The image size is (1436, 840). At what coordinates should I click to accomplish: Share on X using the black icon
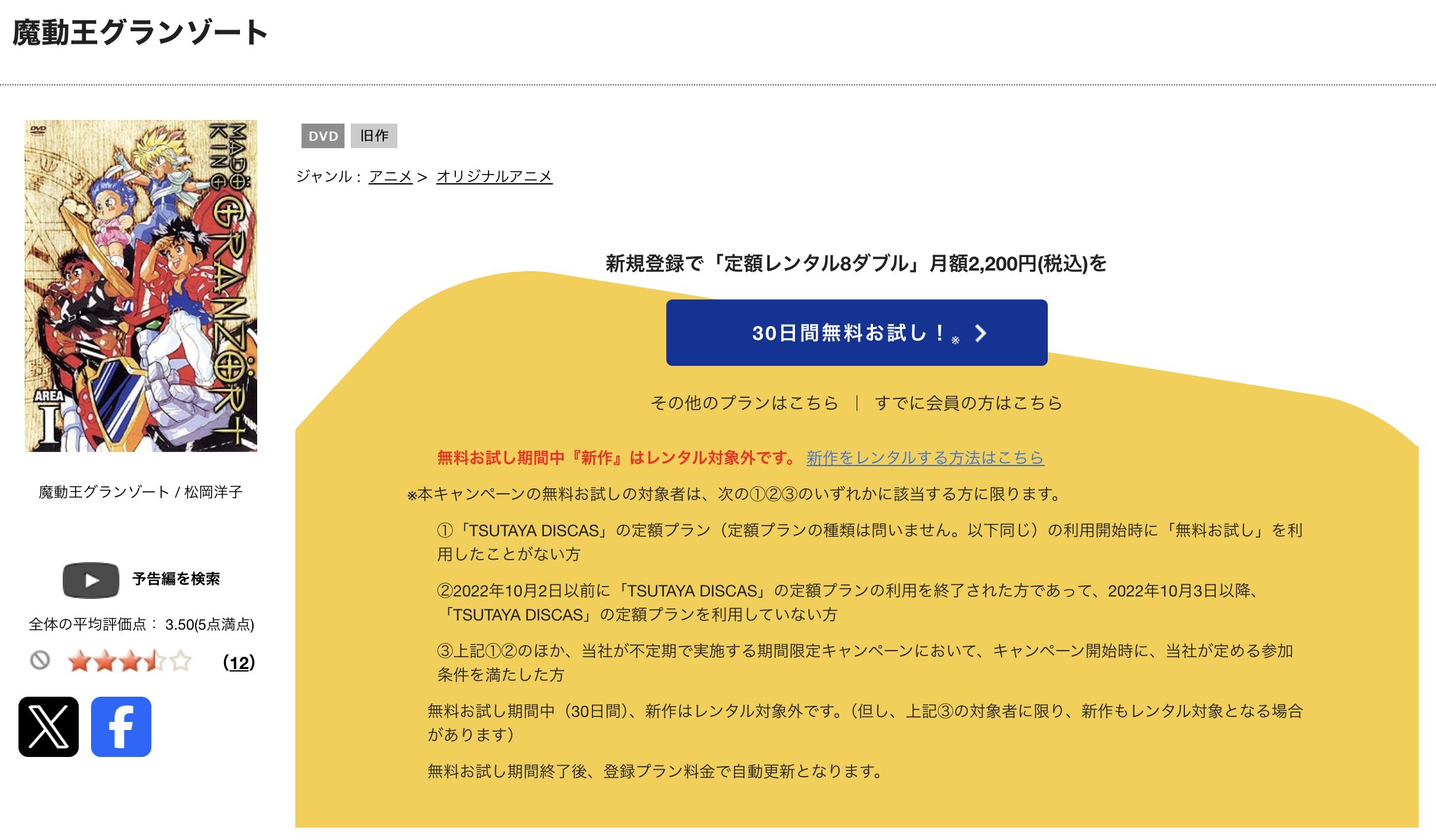(x=49, y=726)
